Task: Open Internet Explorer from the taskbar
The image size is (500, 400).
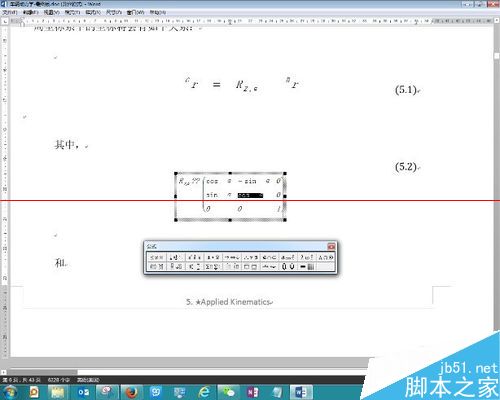Action: pyautogui.click(x=204, y=392)
